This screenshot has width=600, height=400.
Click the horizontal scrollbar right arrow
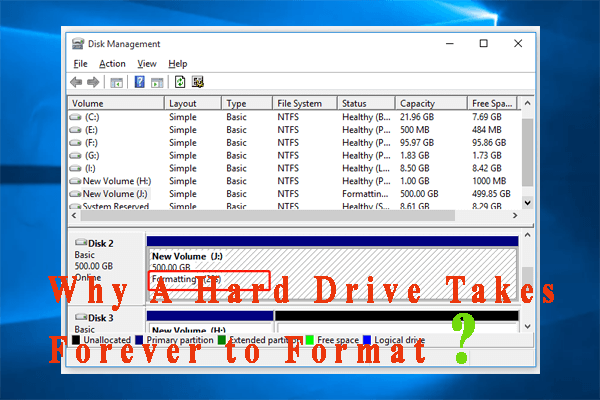[515, 216]
